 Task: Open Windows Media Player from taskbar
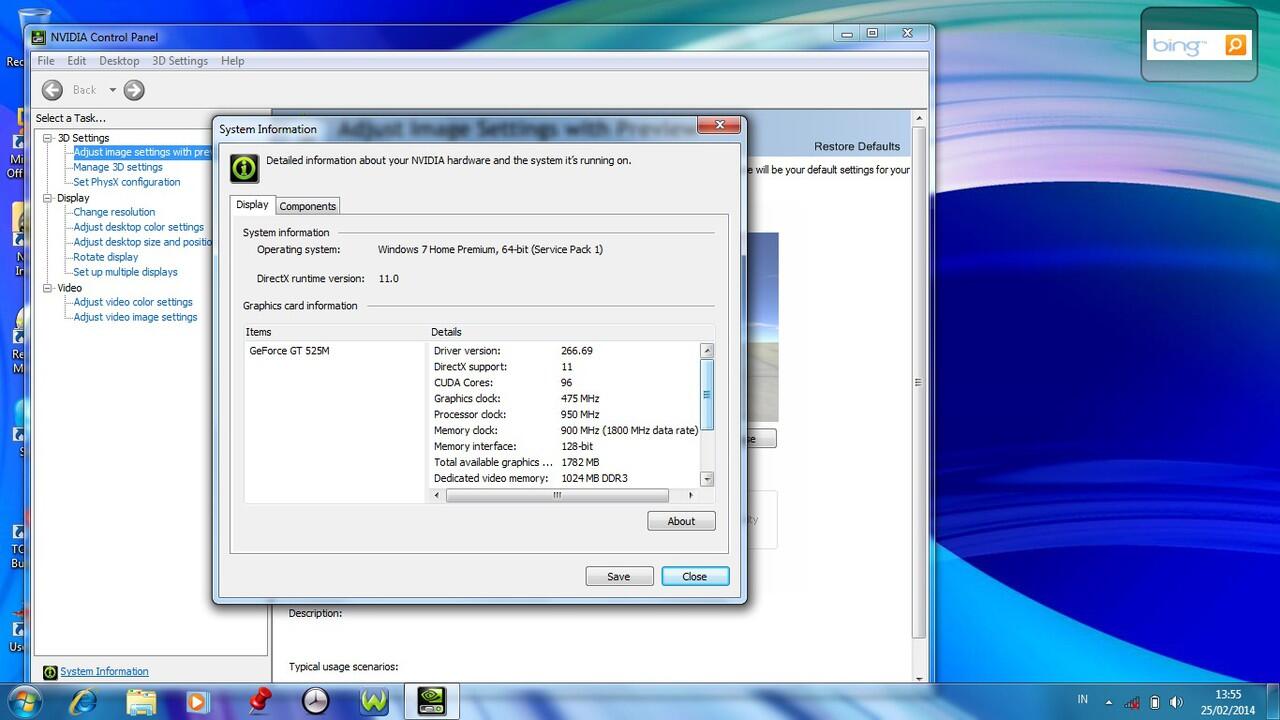click(198, 701)
